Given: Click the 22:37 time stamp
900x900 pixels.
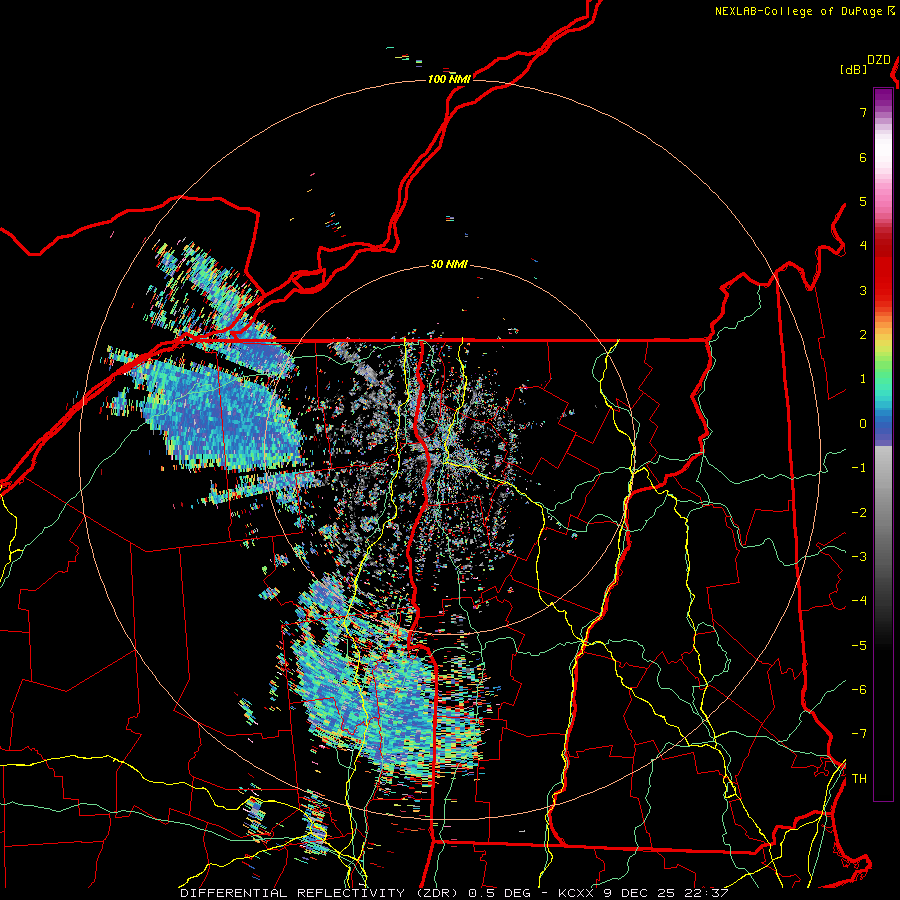Looking at the screenshot, I should tap(705, 893).
